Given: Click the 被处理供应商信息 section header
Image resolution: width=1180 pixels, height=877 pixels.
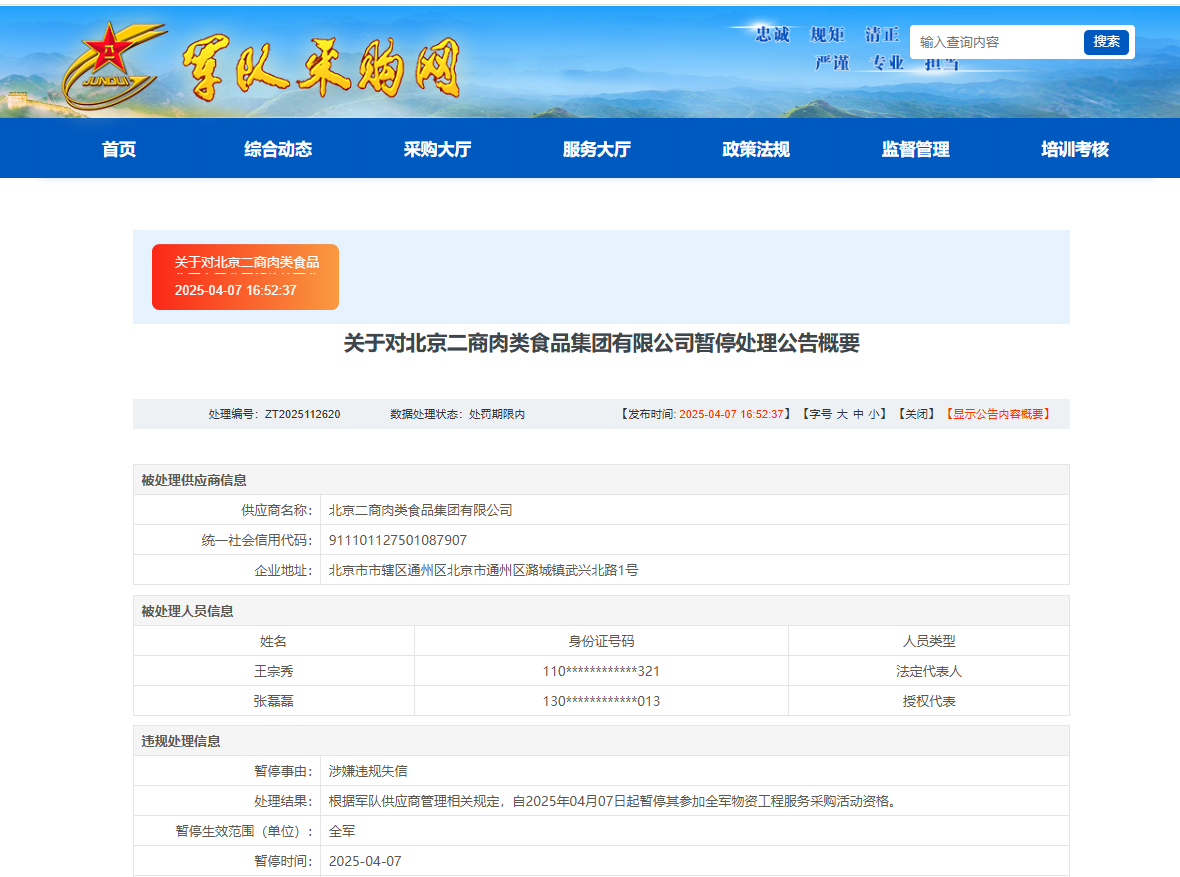Looking at the screenshot, I should tap(194, 480).
